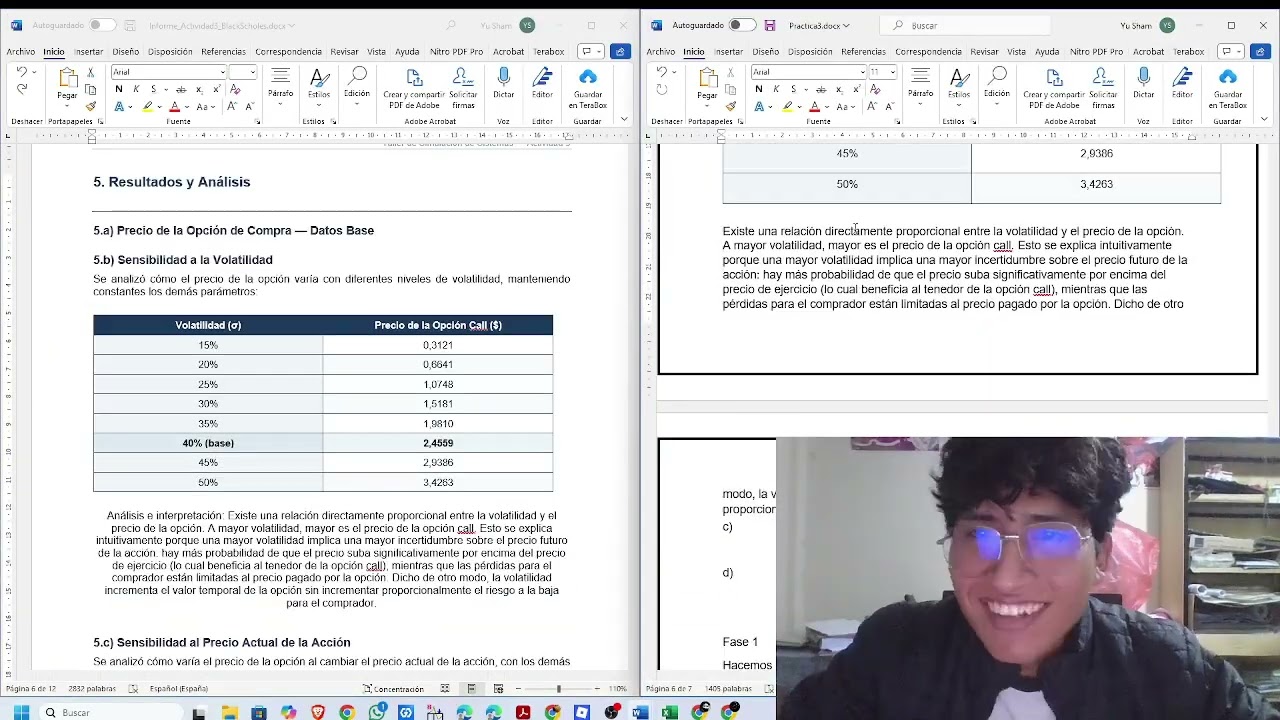Toggle subscript in Practica3 window ribbon
Image resolution: width=1280 pixels, height=720 pixels.
[839, 90]
